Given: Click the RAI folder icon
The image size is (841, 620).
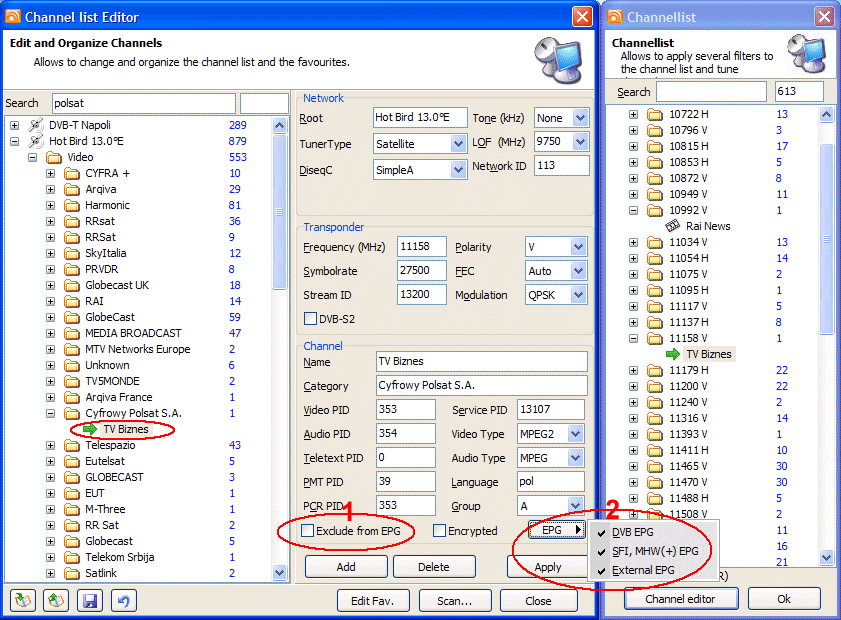Looking at the screenshot, I should click(71, 301).
